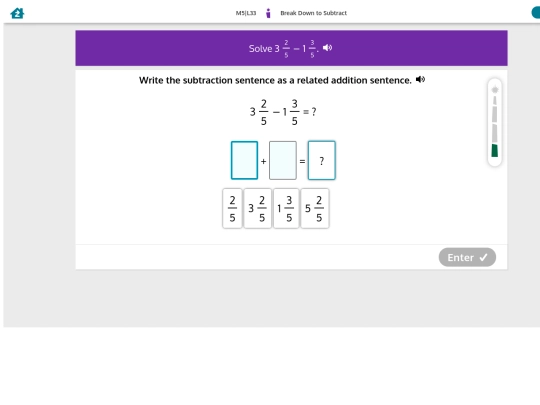Click the teal button at top right edge

536,13
